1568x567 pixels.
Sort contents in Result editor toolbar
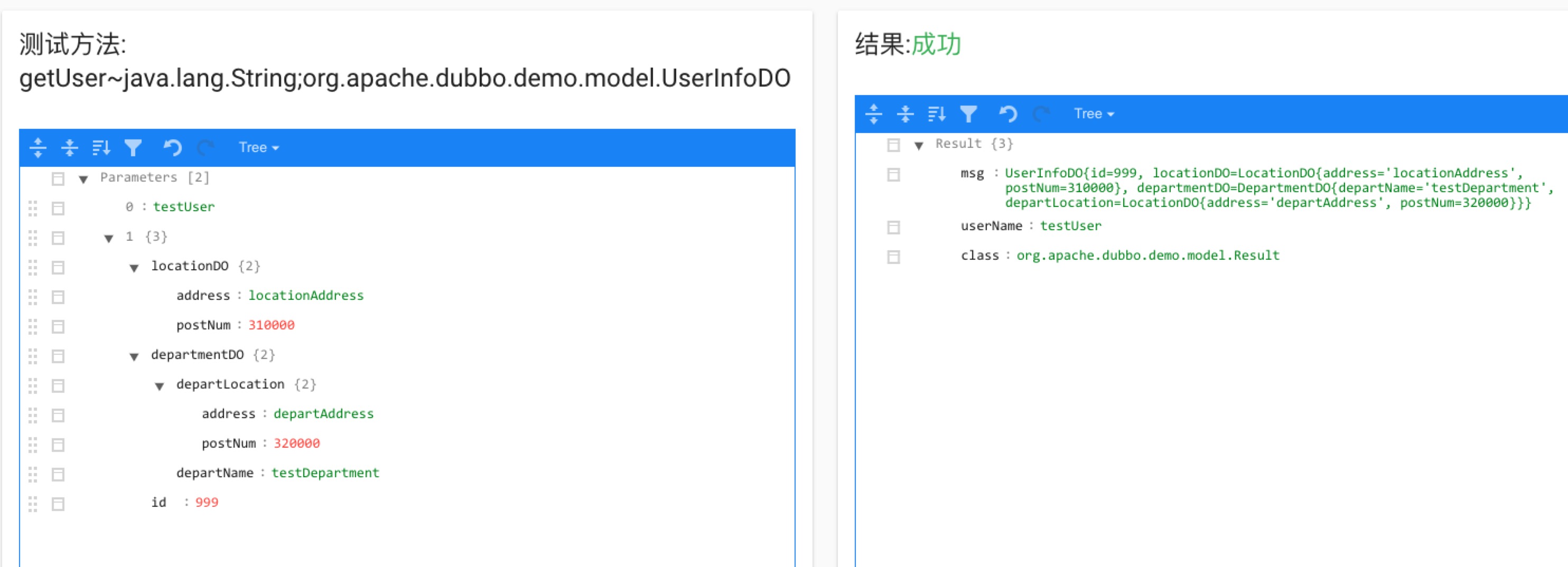(x=936, y=114)
